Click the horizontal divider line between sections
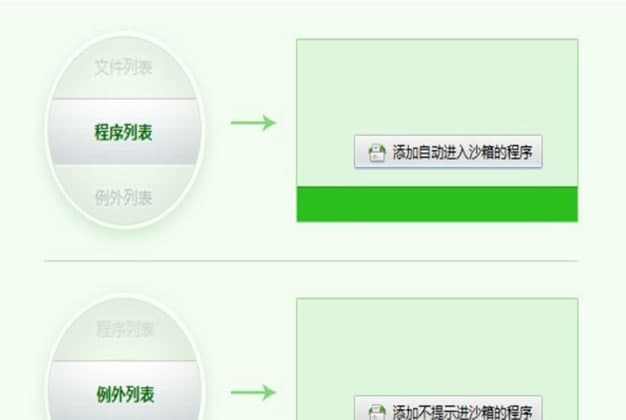Image resolution: width=626 pixels, height=420 pixels. [311, 261]
